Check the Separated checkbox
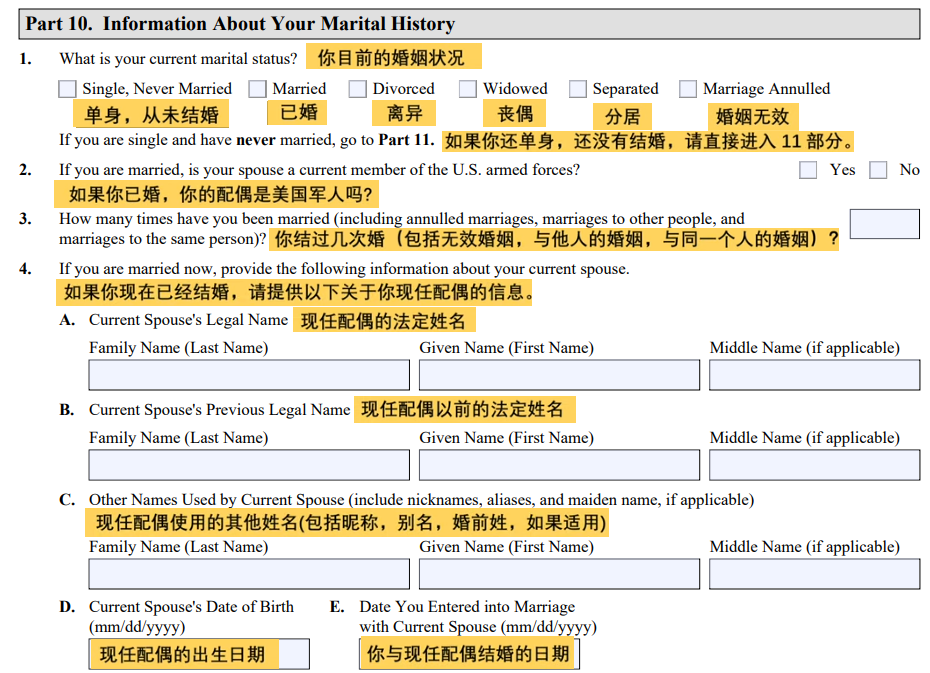 pos(578,89)
